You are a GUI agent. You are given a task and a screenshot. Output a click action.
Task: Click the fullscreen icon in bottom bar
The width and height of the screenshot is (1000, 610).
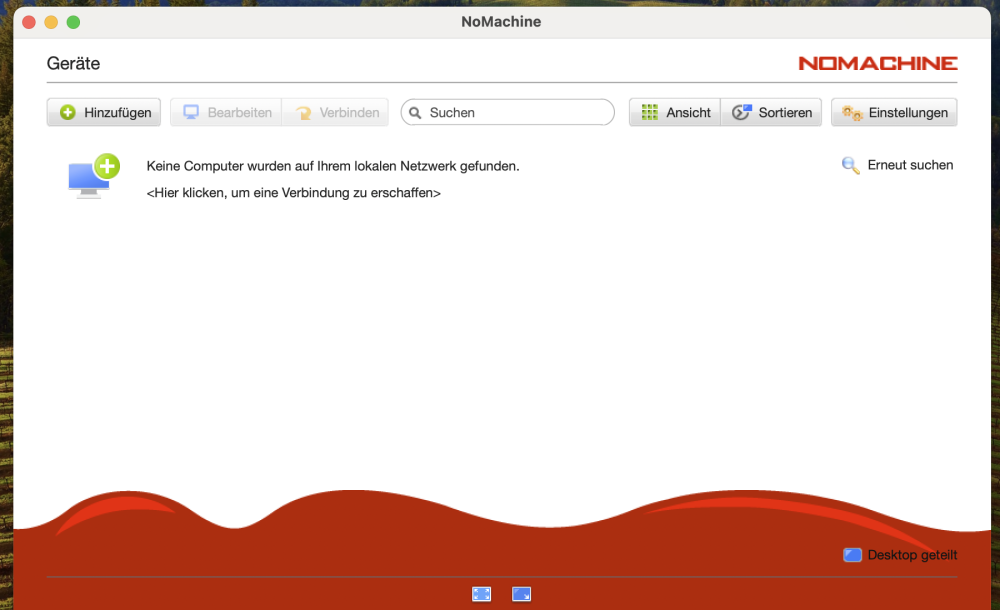click(x=482, y=594)
